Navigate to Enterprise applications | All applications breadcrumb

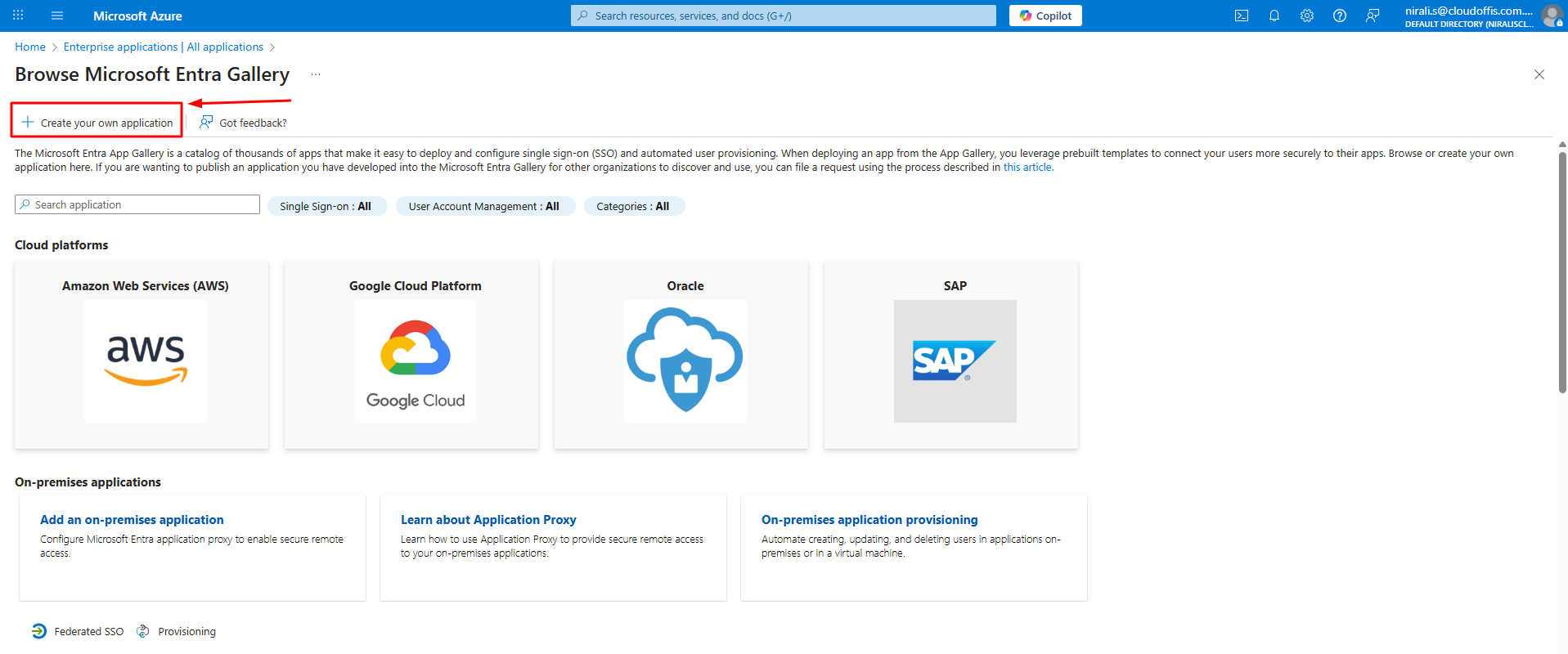click(x=164, y=47)
